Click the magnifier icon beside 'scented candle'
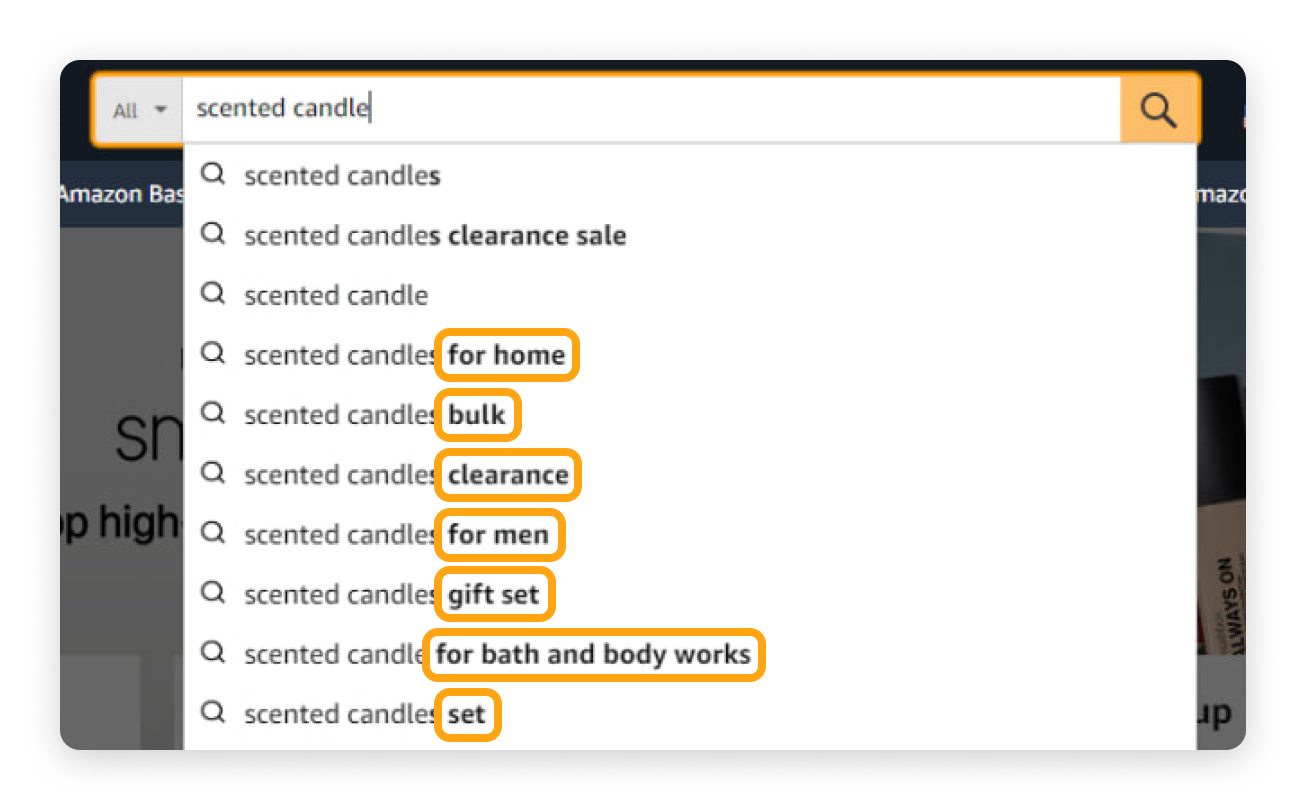1306x810 pixels. (213, 294)
